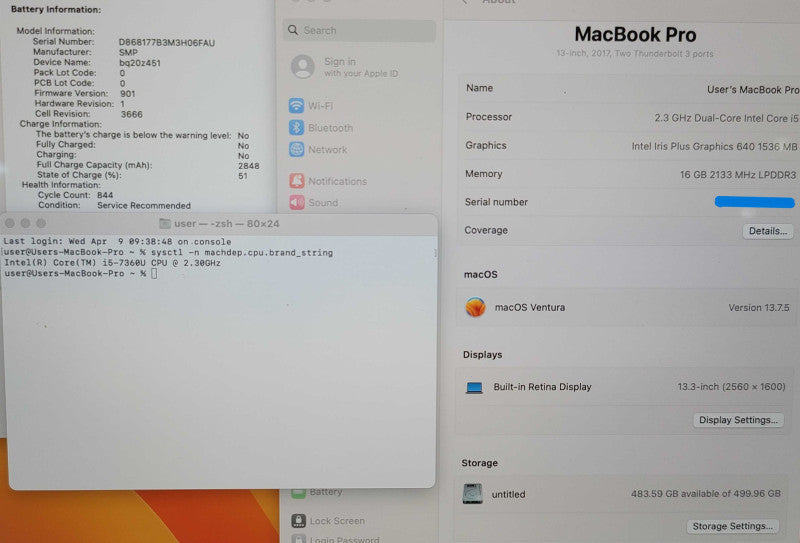Click the Manufacturer value 'SMP'

point(128,53)
